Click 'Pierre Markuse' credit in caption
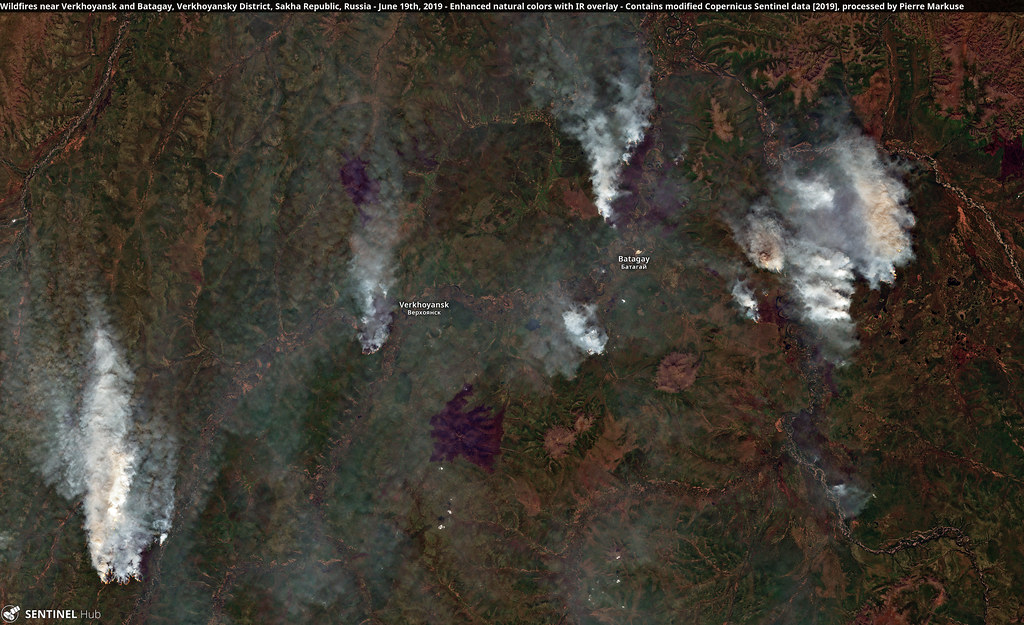 tap(927, 6)
